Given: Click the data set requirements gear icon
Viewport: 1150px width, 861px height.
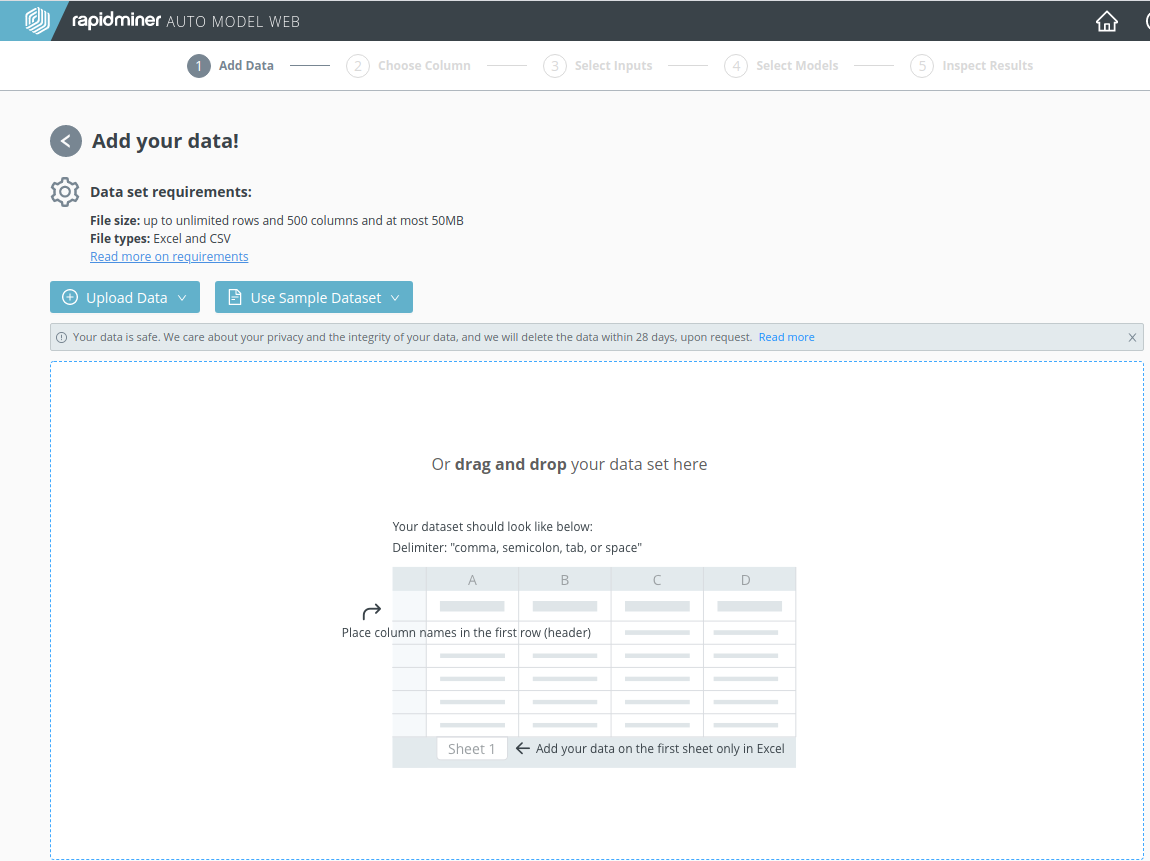Looking at the screenshot, I should coord(65,192).
